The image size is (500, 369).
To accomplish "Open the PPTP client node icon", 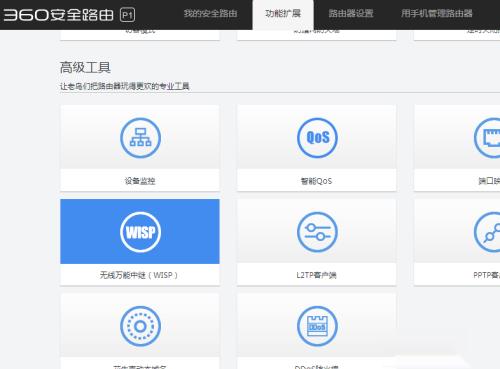I will [x=487, y=232].
